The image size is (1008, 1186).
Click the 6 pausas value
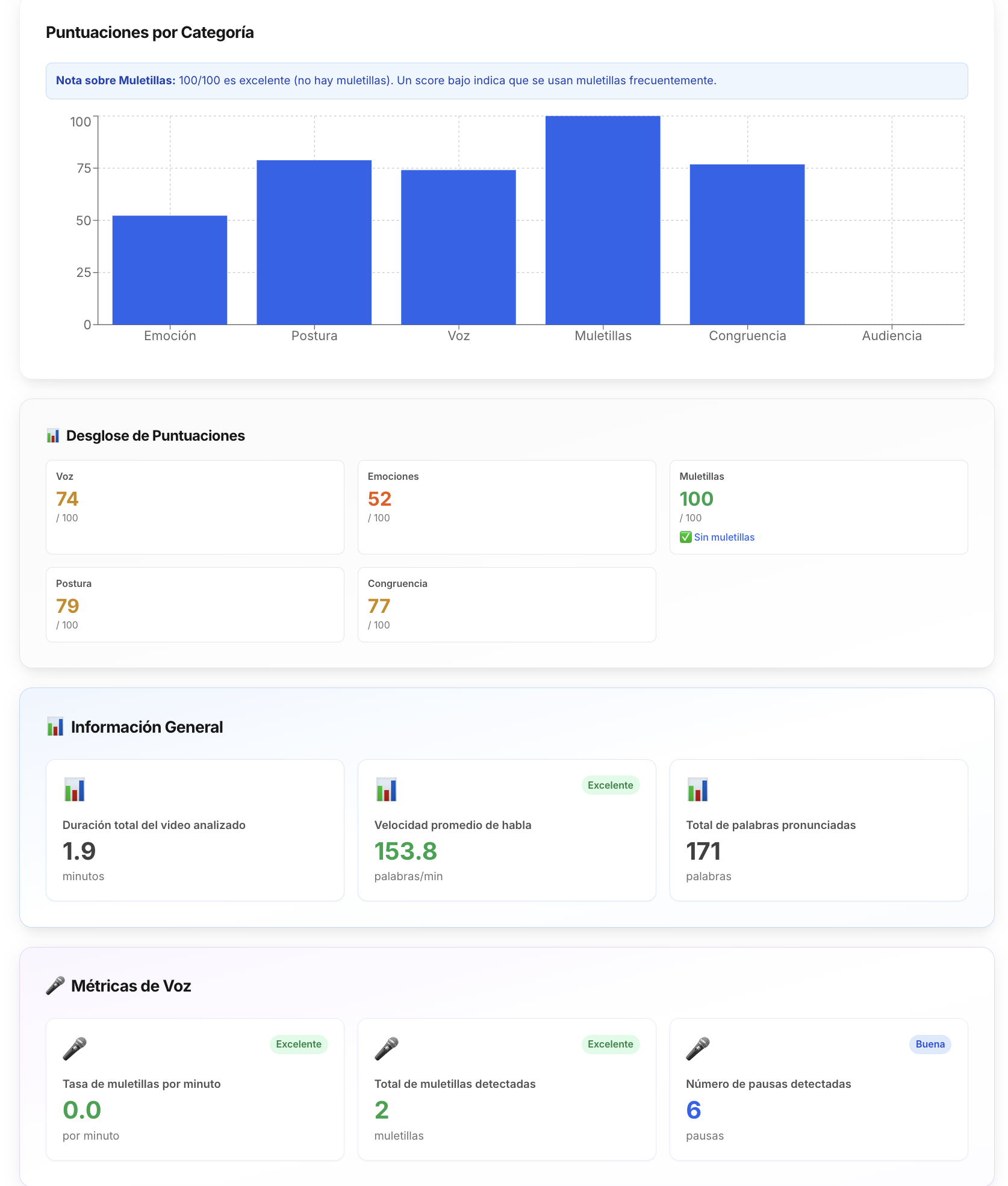pos(694,1110)
